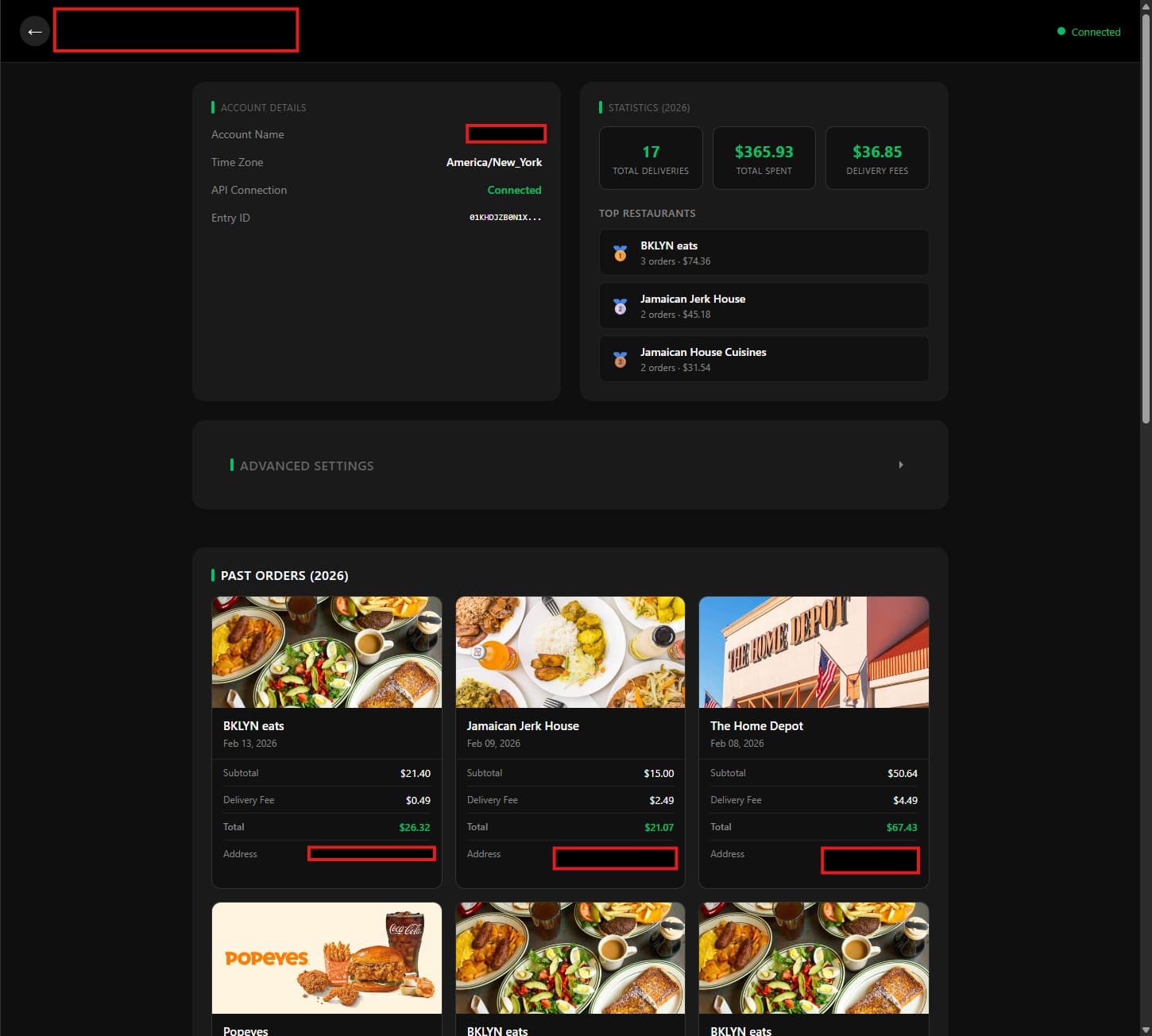Select the $365.93 Total Spent stat card
The width and height of the screenshot is (1152, 1036).
(764, 158)
